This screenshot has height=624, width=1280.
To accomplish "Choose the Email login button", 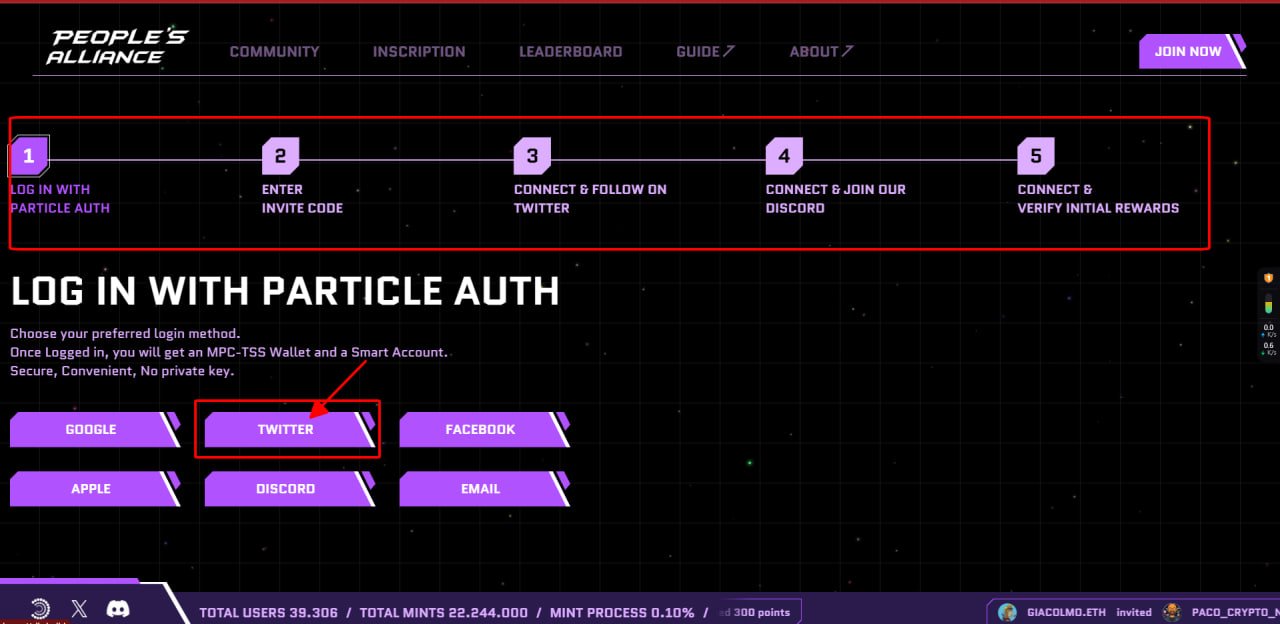I will click(x=484, y=489).
